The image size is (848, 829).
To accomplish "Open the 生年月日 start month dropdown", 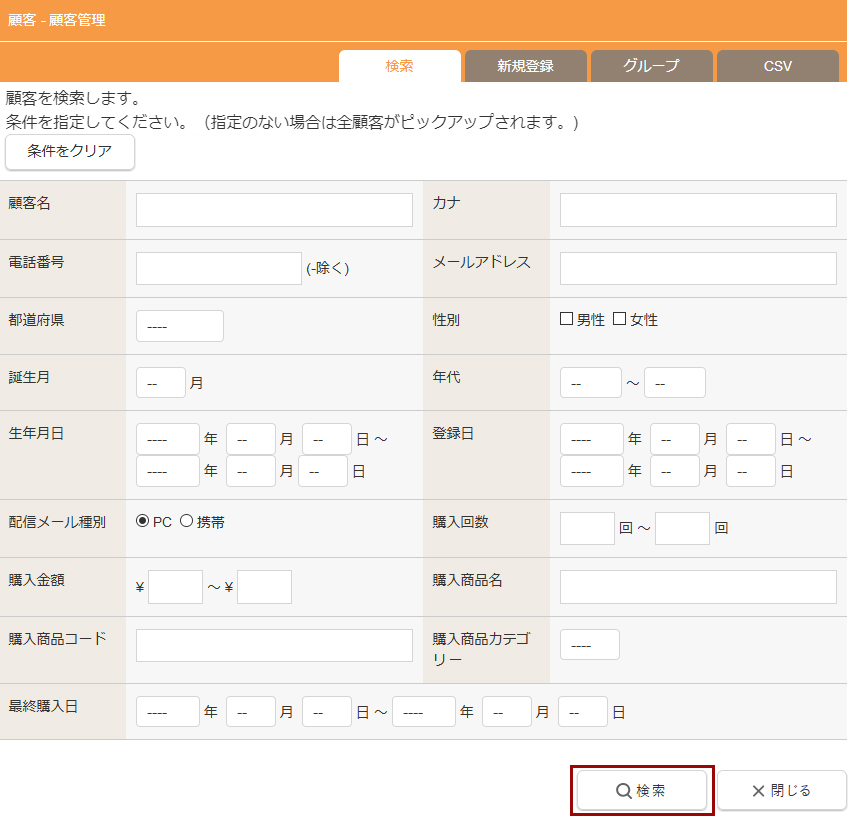I will 251,439.
